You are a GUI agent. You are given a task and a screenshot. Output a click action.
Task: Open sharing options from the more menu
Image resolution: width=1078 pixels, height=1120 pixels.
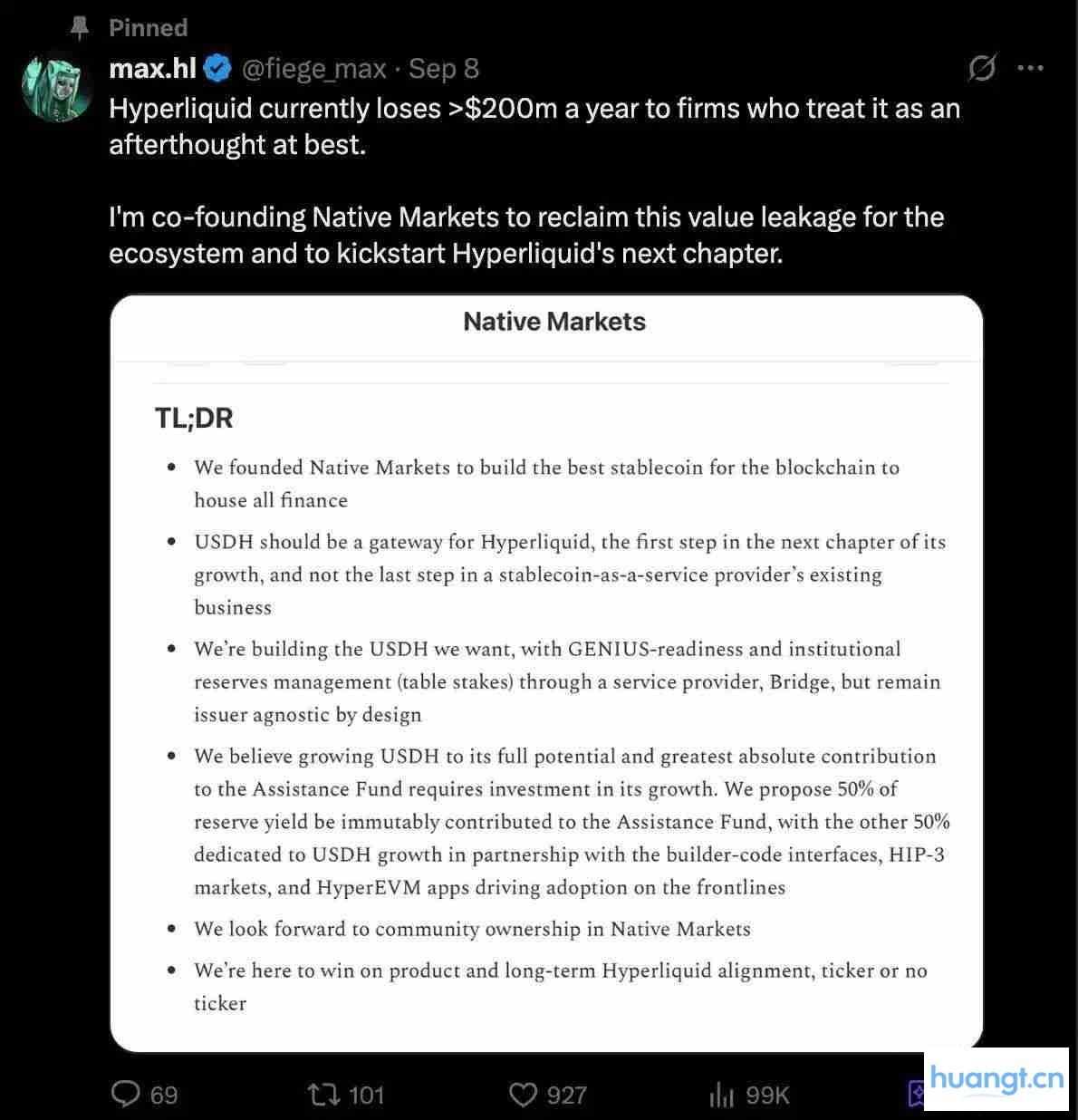1031,67
